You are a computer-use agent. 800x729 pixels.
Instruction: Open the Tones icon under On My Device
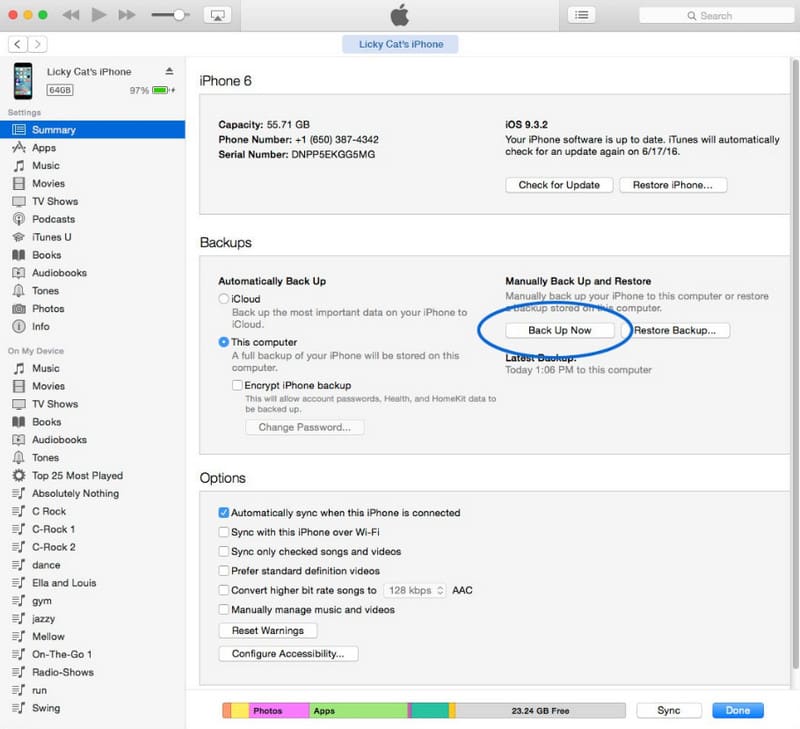[19, 458]
